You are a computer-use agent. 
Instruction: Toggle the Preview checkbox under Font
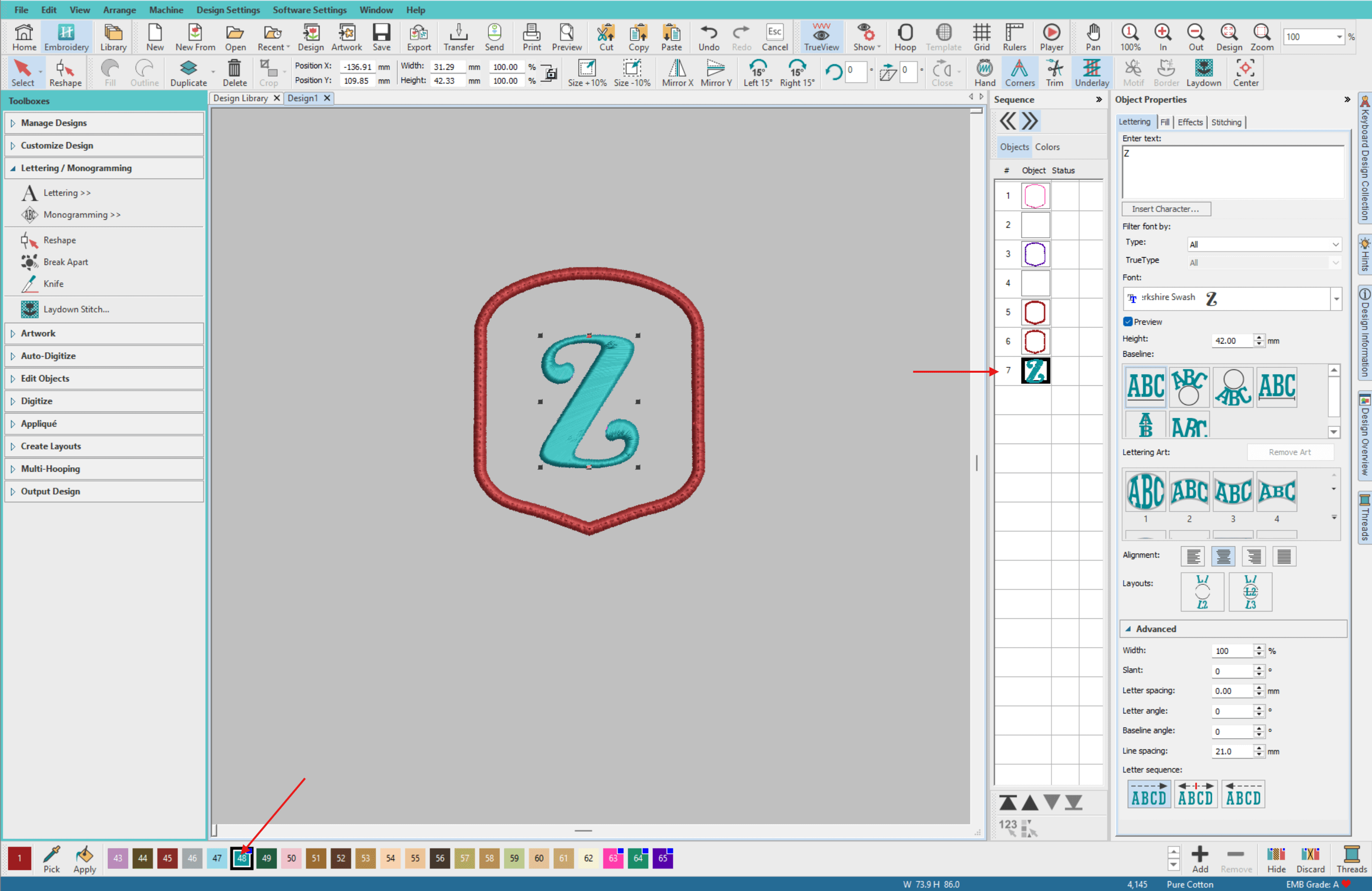tap(1128, 322)
